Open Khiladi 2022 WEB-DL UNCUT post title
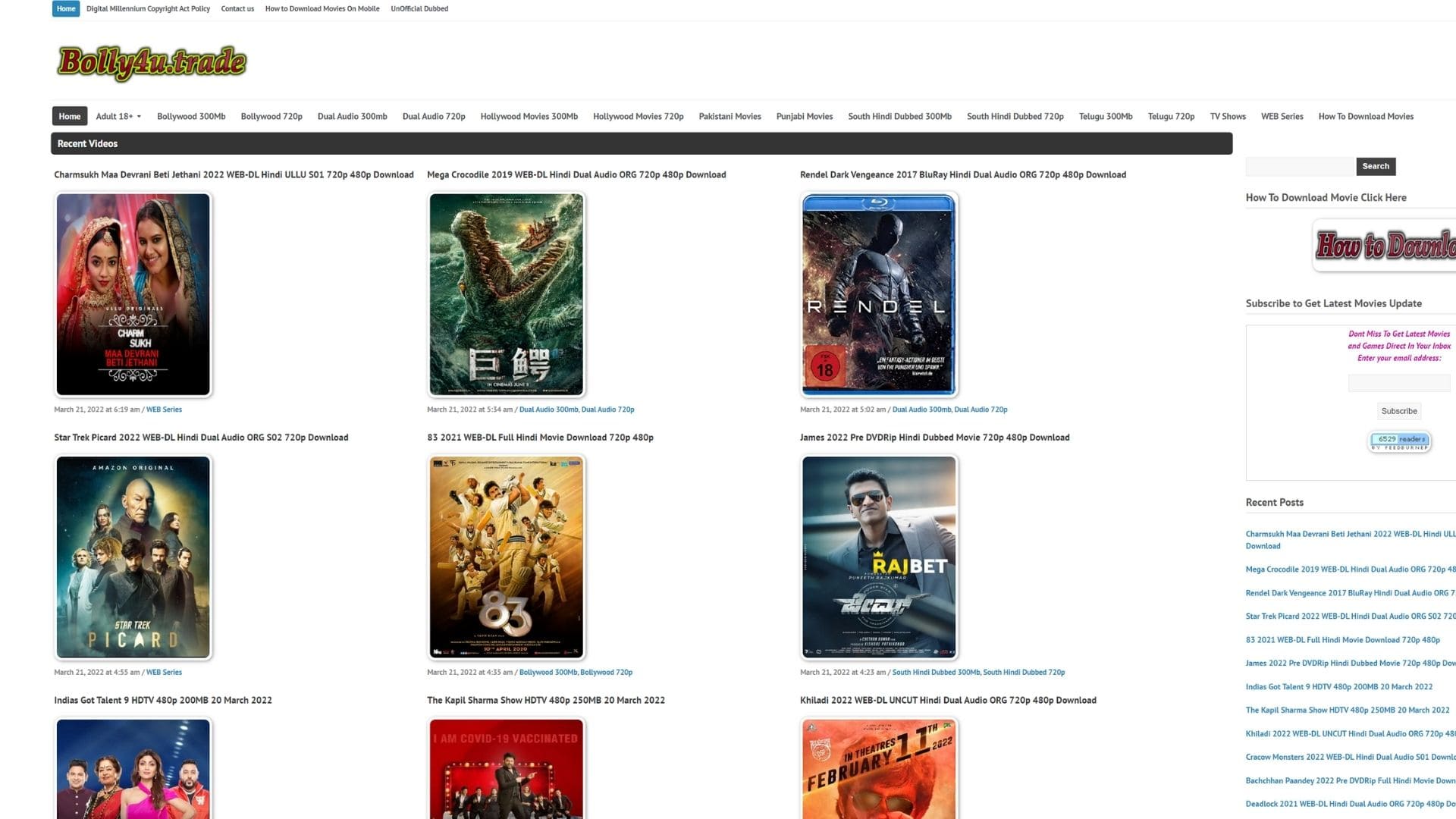 click(x=948, y=701)
